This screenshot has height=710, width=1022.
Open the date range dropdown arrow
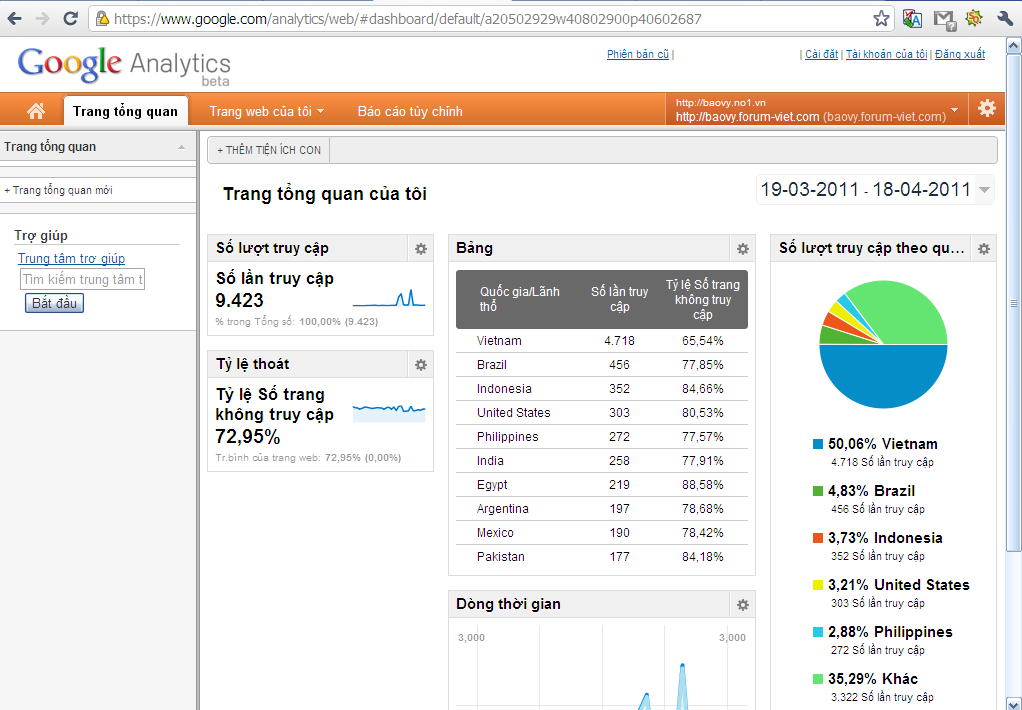coord(985,190)
